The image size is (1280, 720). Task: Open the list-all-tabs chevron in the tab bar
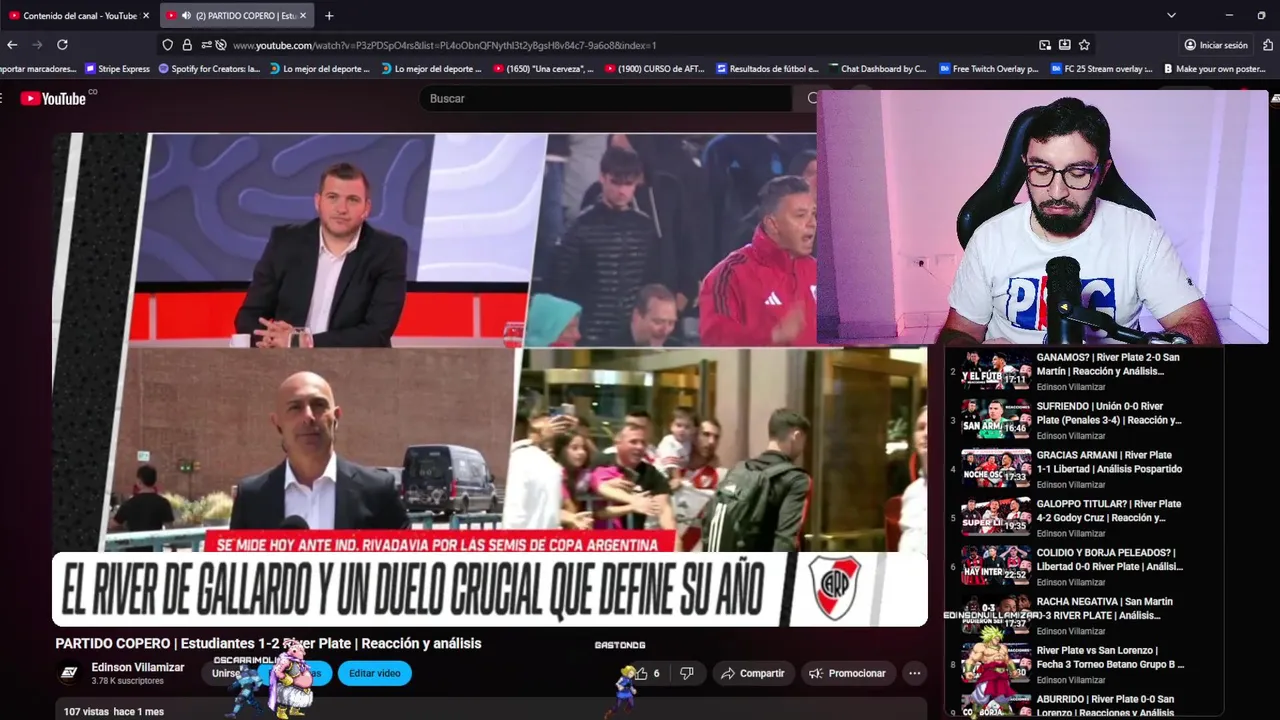1171,15
